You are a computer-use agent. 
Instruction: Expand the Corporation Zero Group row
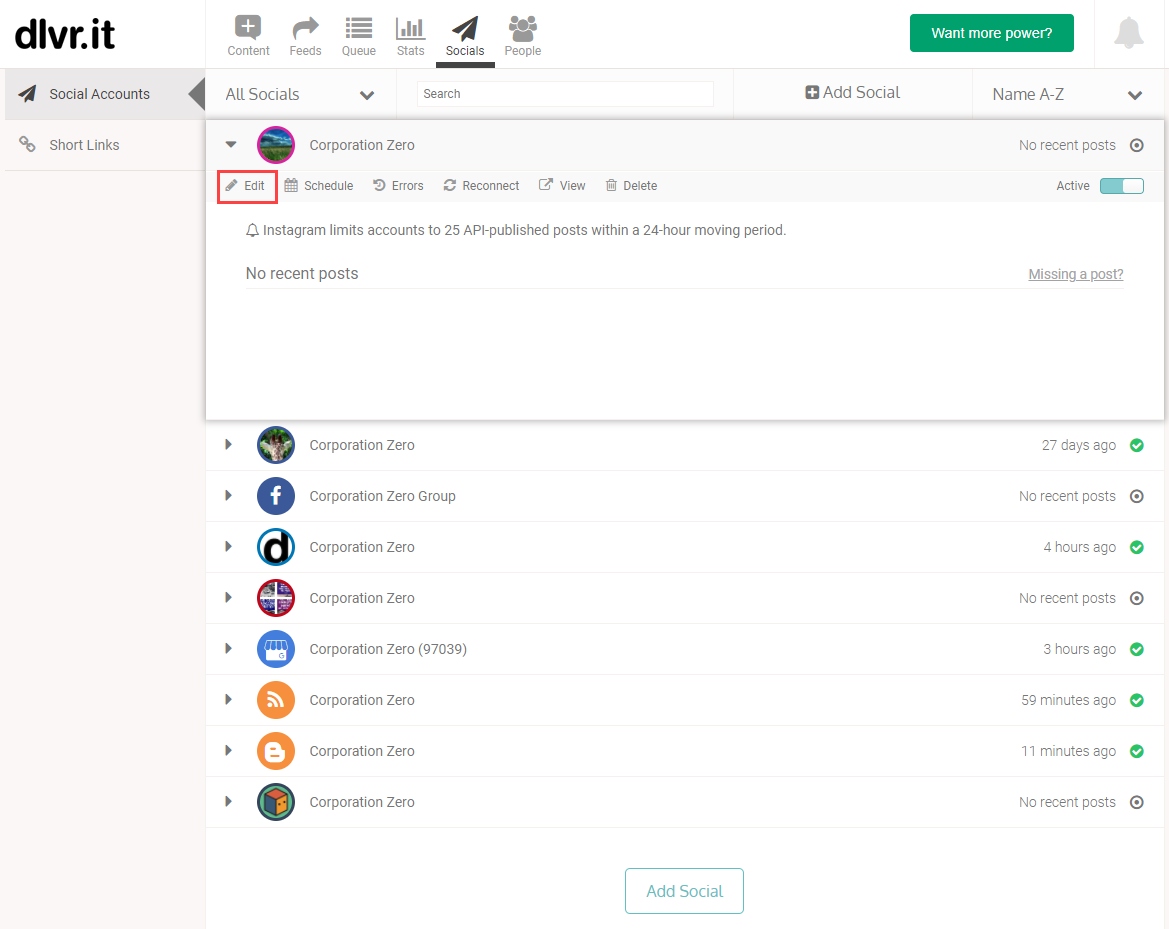click(229, 496)
